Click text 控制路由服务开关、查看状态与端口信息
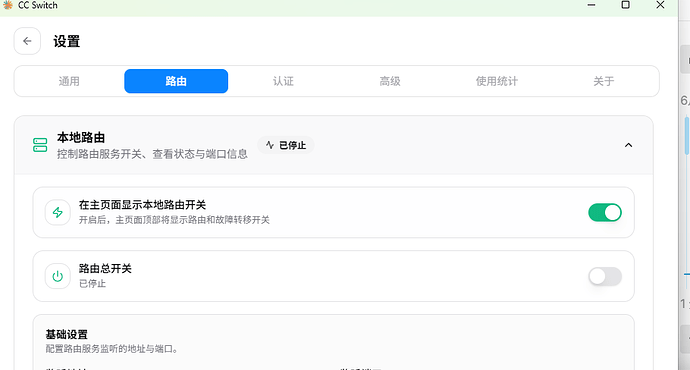 (152, 154)
